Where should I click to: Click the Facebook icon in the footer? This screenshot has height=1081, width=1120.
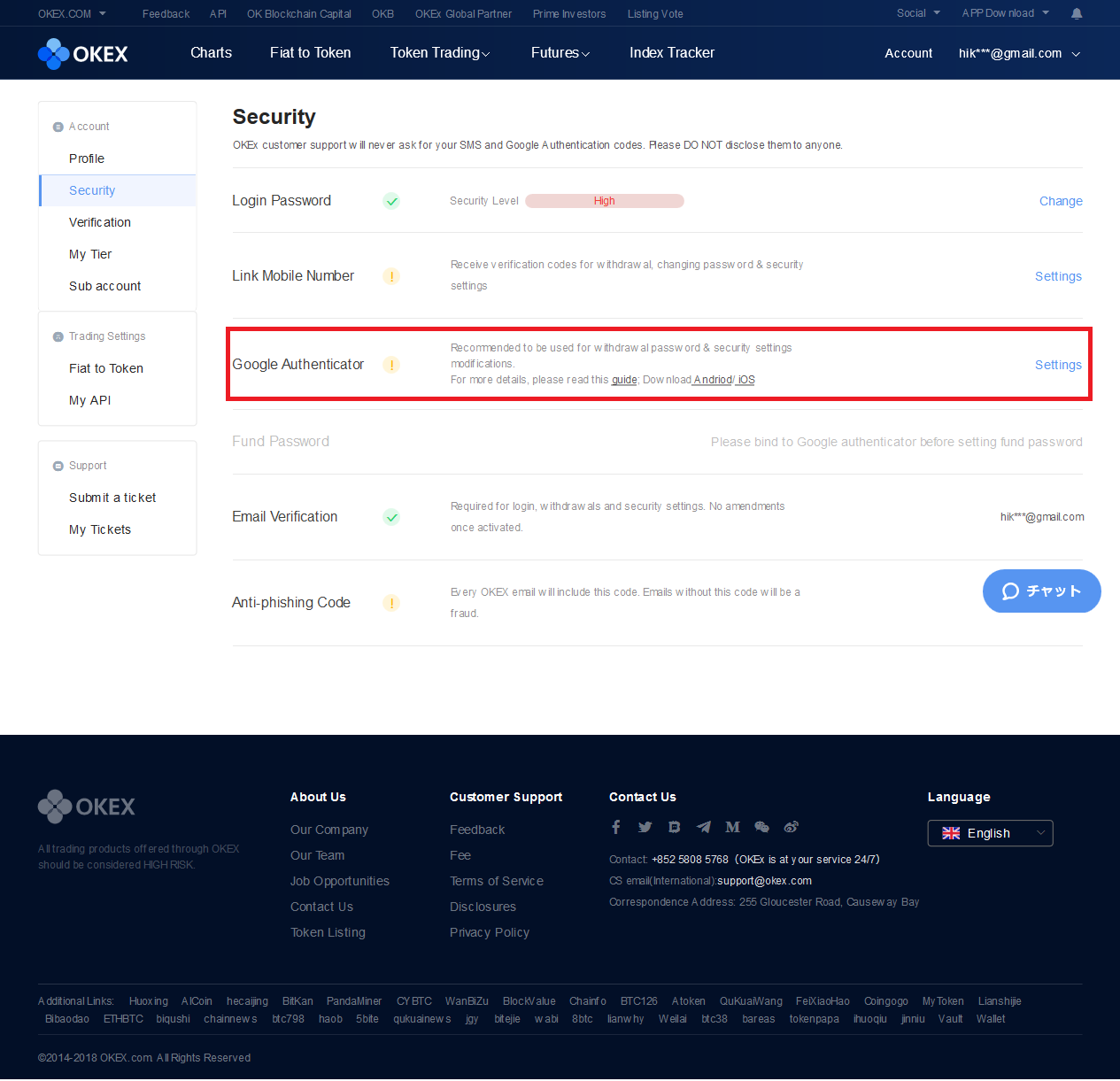click(616, 827)
